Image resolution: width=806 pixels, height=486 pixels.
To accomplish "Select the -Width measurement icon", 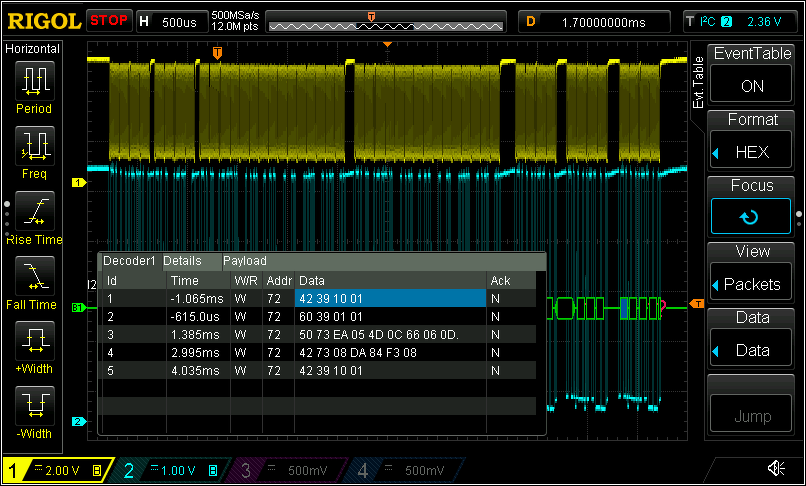I will tap(35, 406).
